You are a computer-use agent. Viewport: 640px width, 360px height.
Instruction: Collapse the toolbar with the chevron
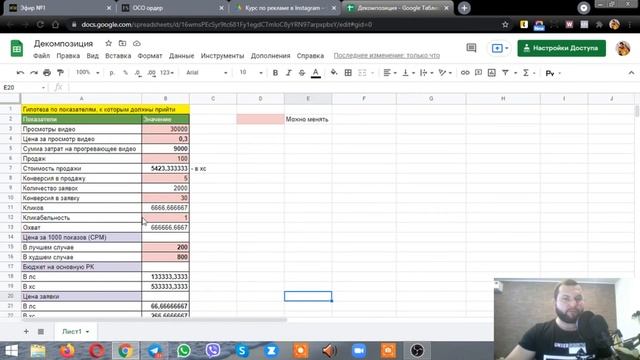pos(631,73)
